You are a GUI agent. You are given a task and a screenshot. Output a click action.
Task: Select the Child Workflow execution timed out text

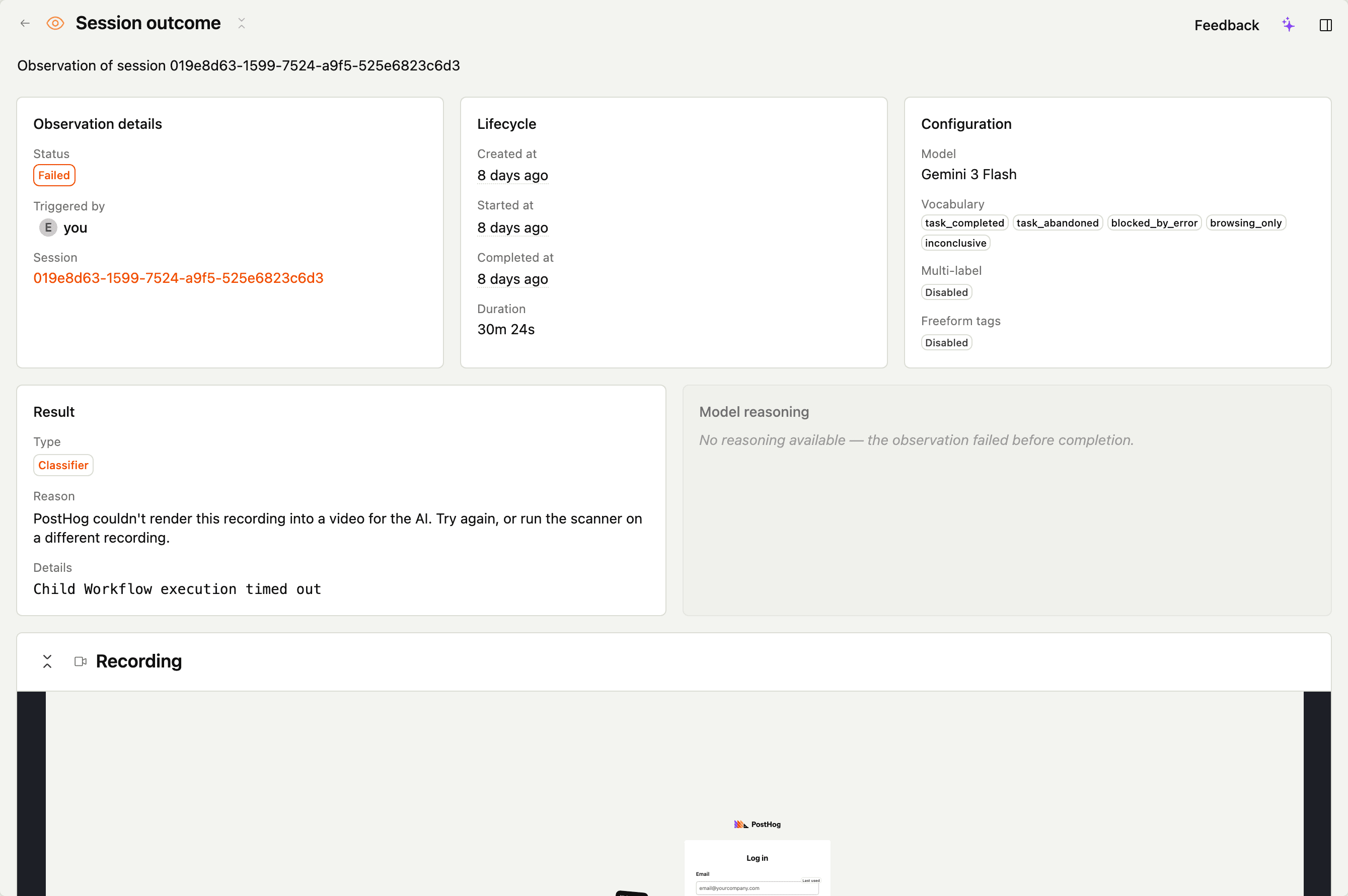coord(177,589)
